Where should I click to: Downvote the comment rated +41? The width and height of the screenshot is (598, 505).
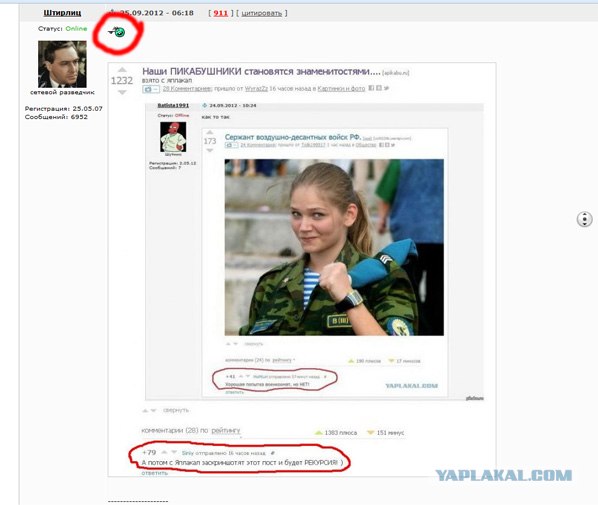(x=248, y=376)
